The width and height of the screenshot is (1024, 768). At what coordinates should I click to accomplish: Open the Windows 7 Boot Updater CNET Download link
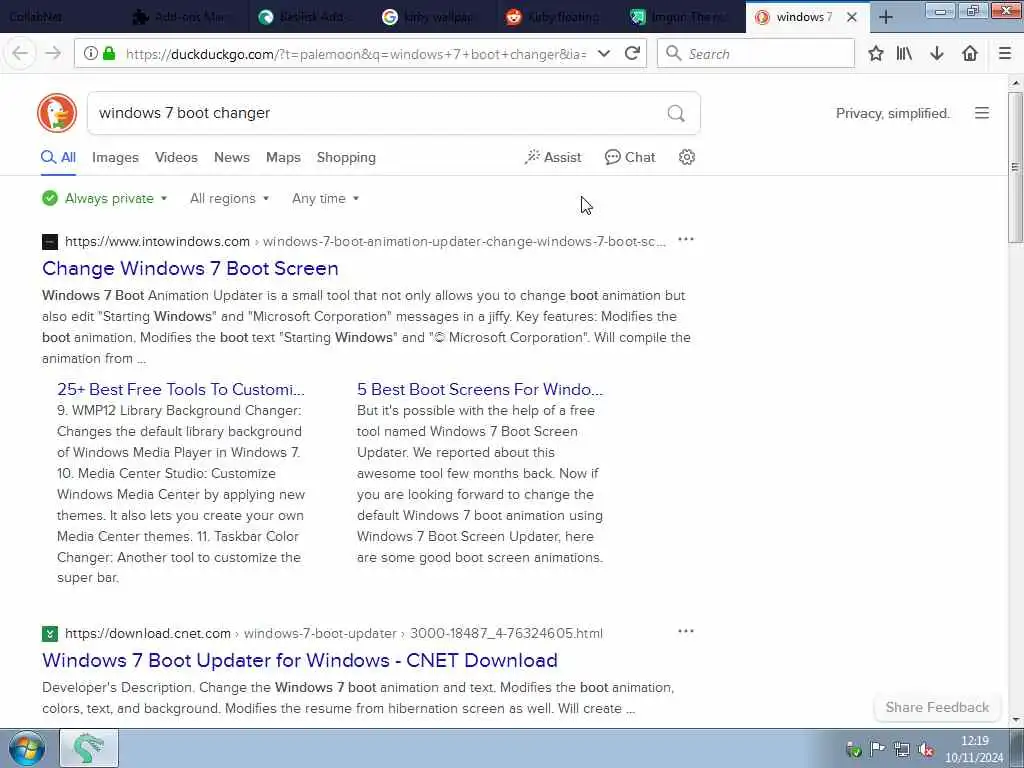pos(300,660)
